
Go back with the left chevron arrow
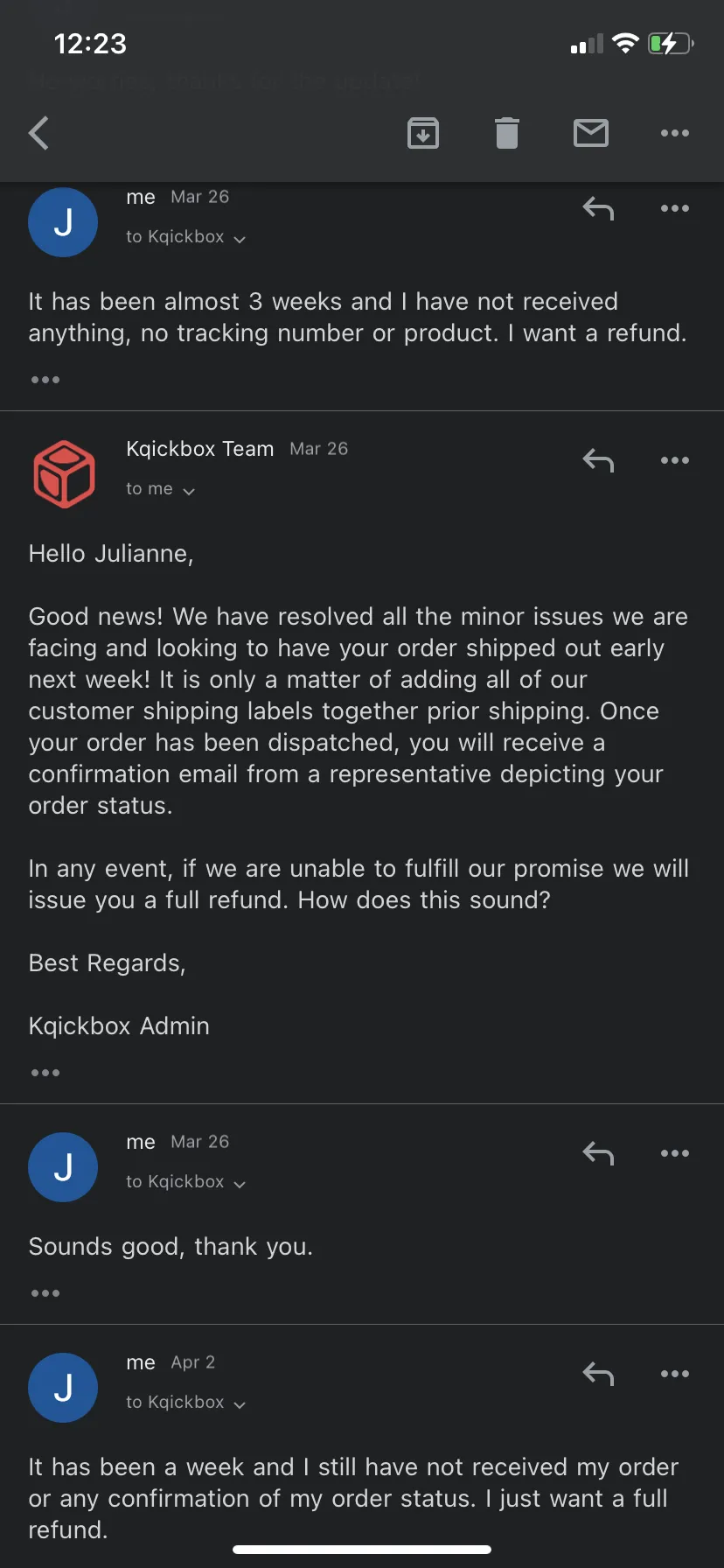pos(38,133)
